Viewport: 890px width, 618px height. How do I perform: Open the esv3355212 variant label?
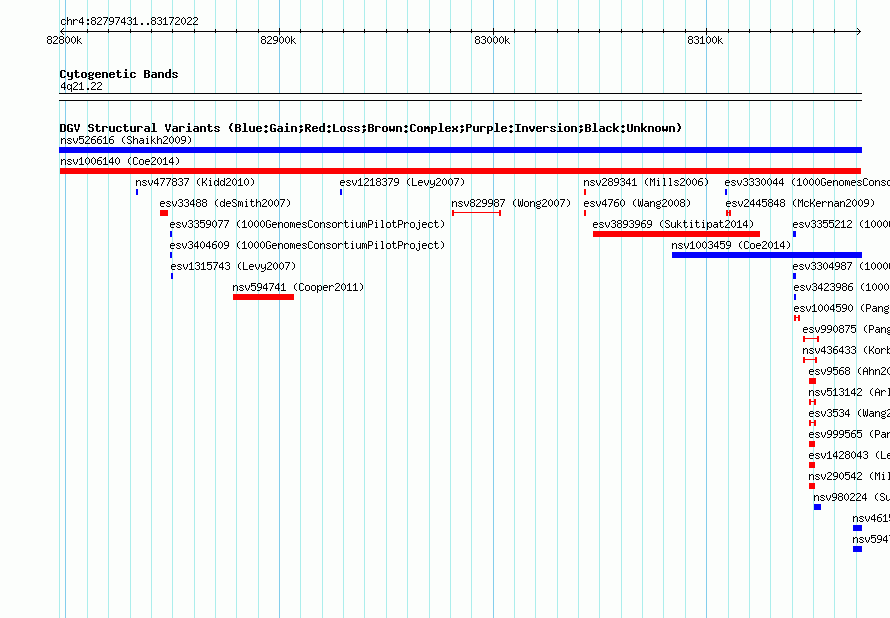click(x=841, y=224)
